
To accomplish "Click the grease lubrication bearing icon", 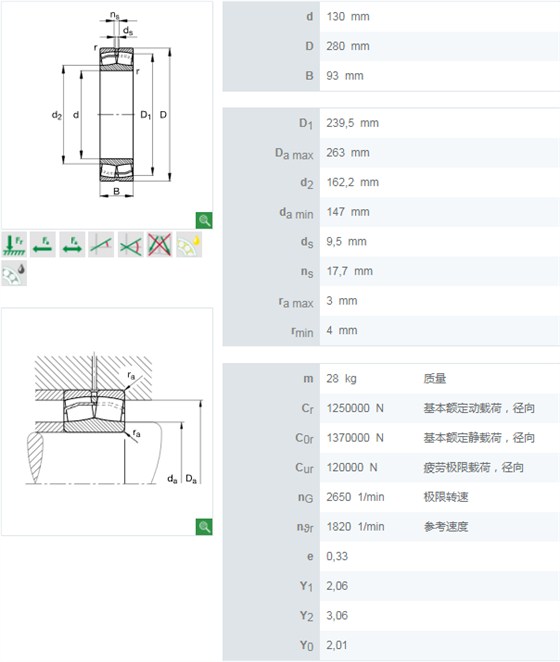I will point(14,273).
